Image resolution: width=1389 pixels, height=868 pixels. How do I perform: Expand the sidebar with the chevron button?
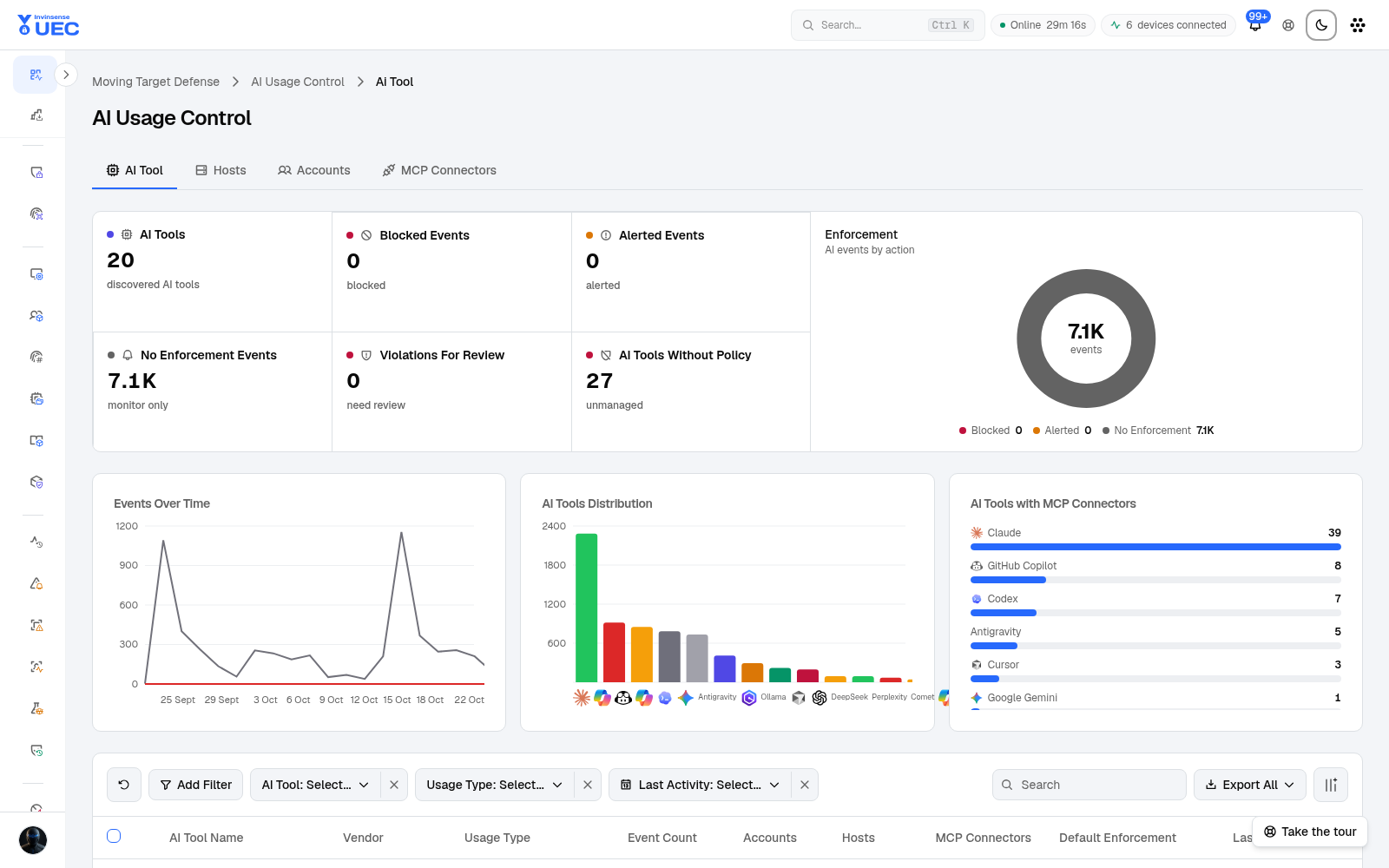(66, 75)
